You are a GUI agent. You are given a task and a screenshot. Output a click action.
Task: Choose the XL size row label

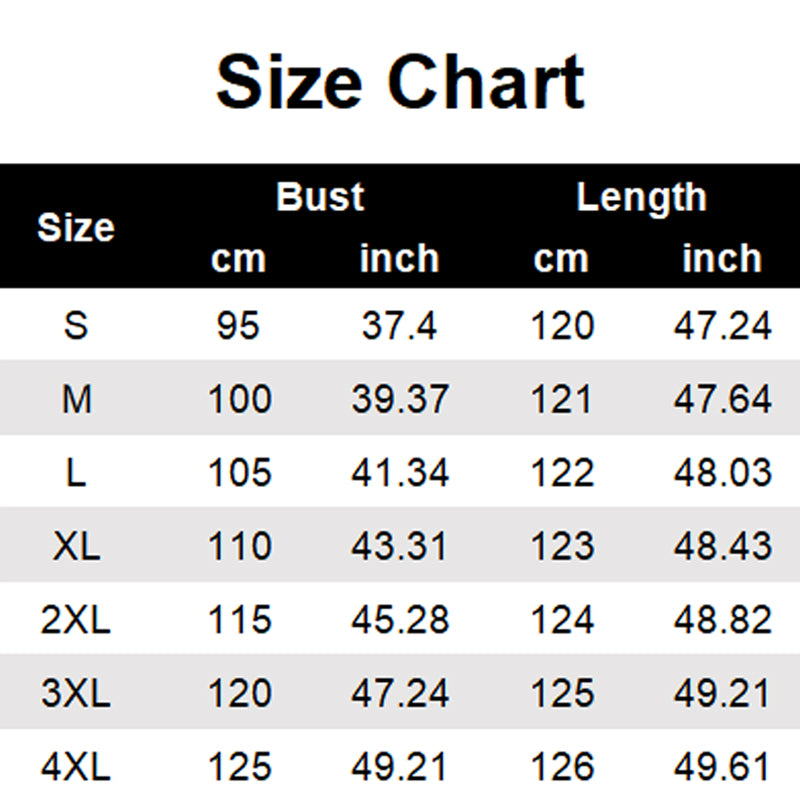(76, 547)
